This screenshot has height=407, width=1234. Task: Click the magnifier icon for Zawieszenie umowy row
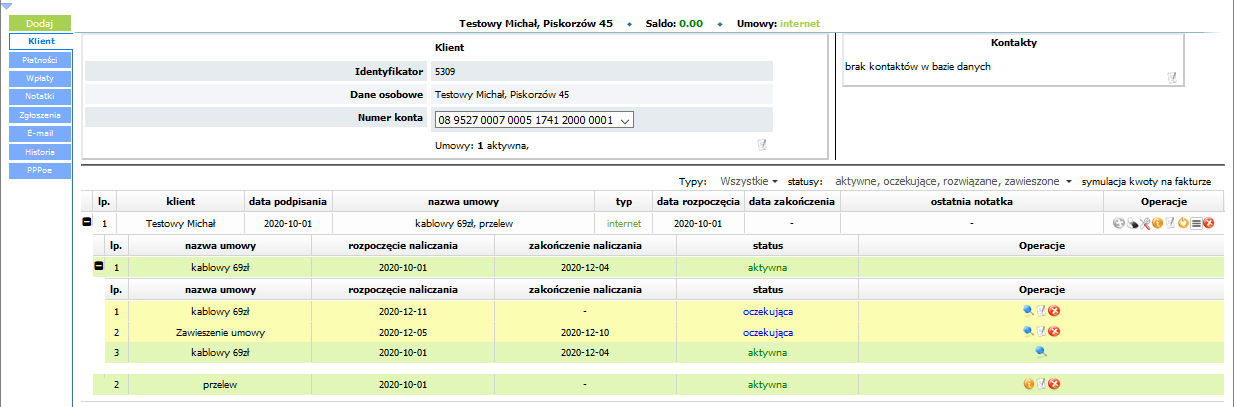[1028, 331]
